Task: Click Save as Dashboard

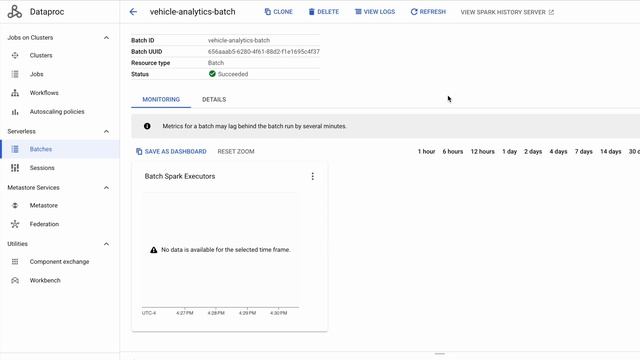Action: point(171,151)
